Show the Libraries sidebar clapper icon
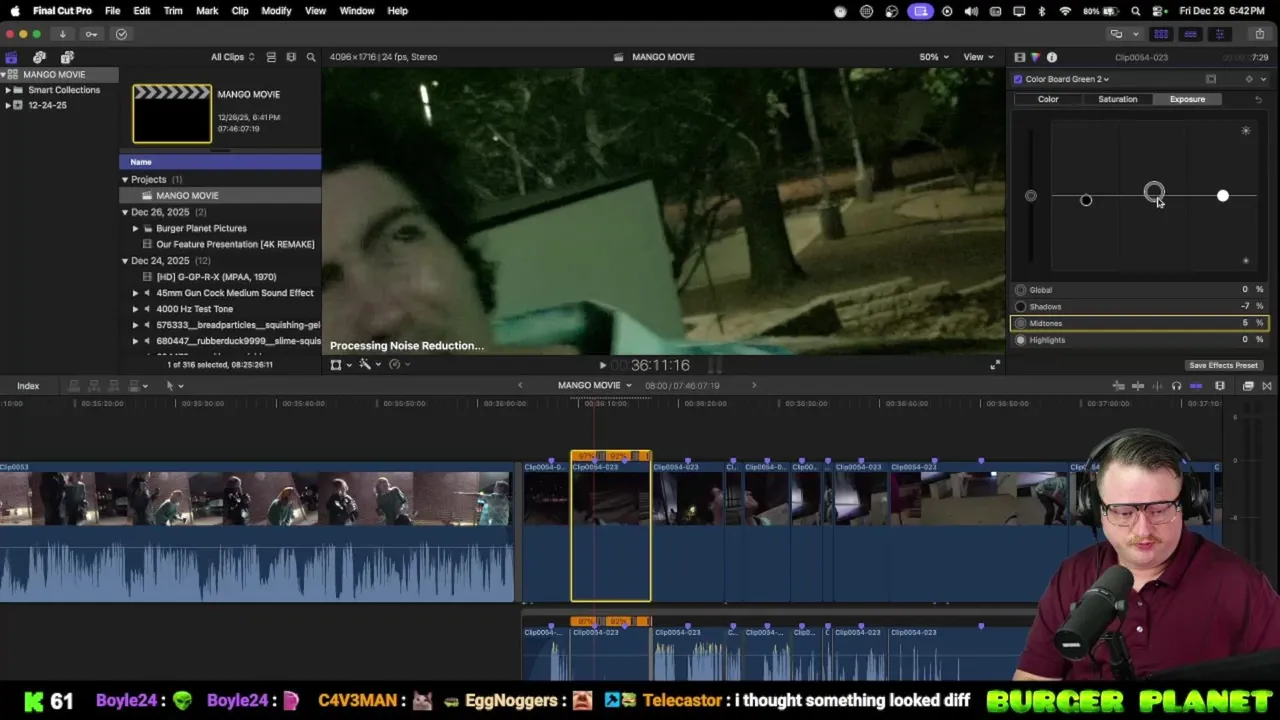Image resolution: width=1280 pixels, height=720 pixels. (11, 57)
